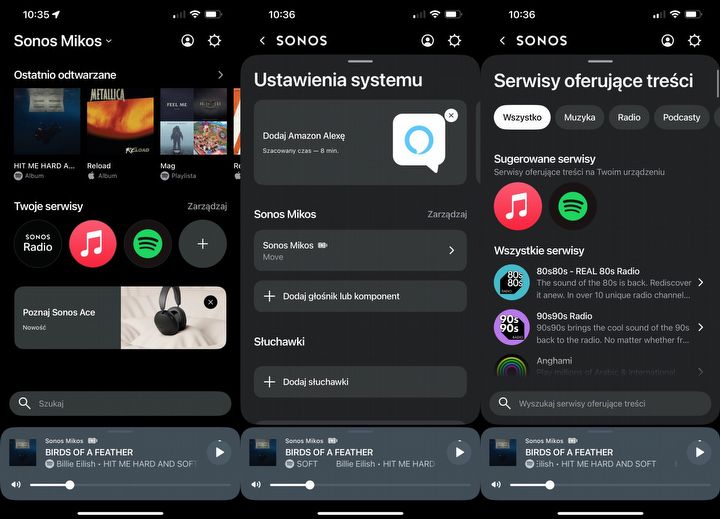720x519 pixels.
Task: Close the Dodaj Amazon Alexę card
Action: tap(451, 116)
